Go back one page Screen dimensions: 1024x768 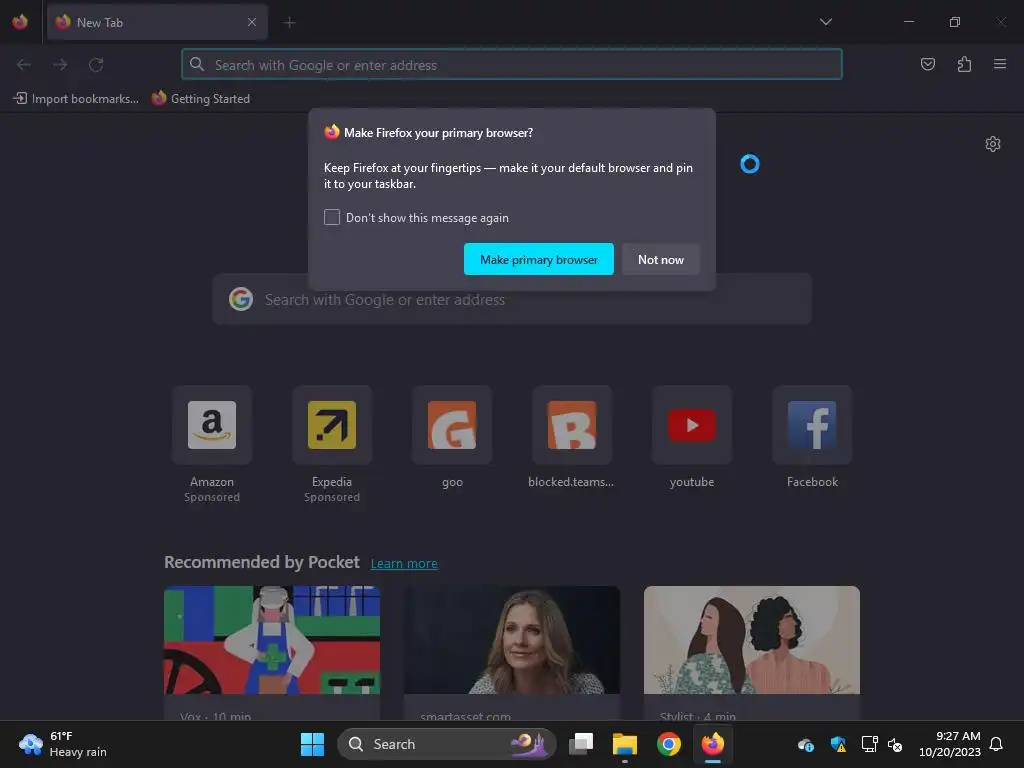[x=24, y=65]
